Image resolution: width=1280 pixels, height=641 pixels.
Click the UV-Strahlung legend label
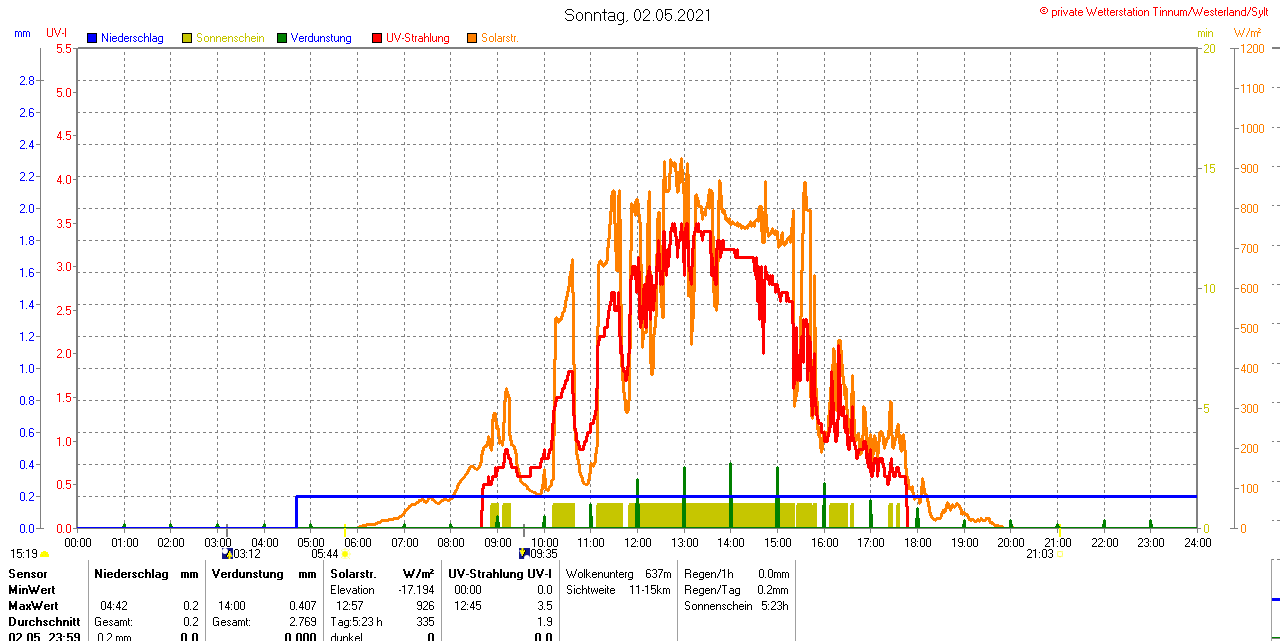[418, 38]
